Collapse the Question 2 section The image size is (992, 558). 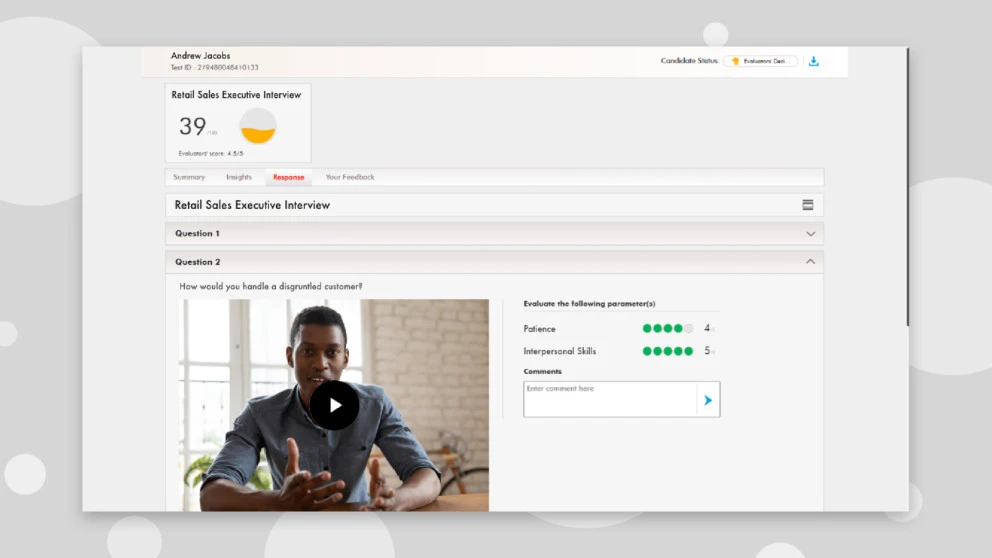pos(810,262)
